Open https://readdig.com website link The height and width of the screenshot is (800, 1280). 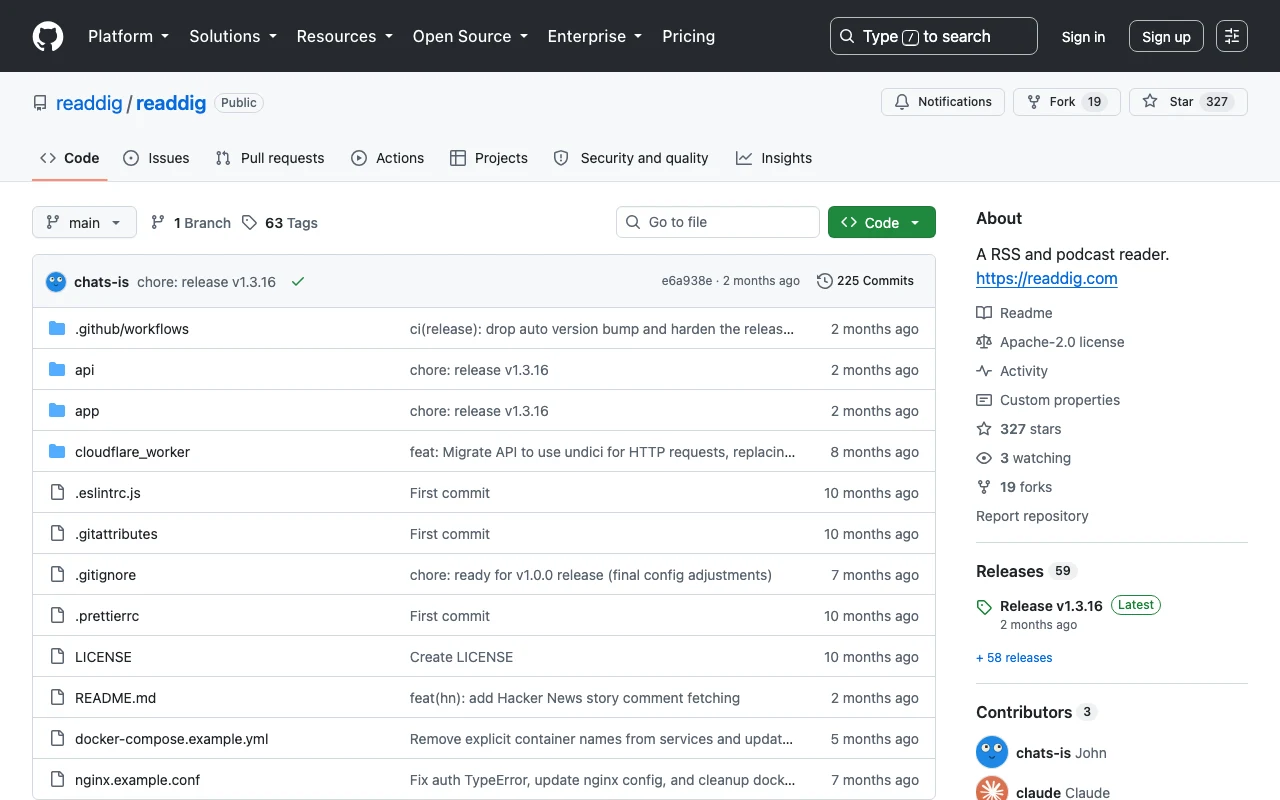1047,279
